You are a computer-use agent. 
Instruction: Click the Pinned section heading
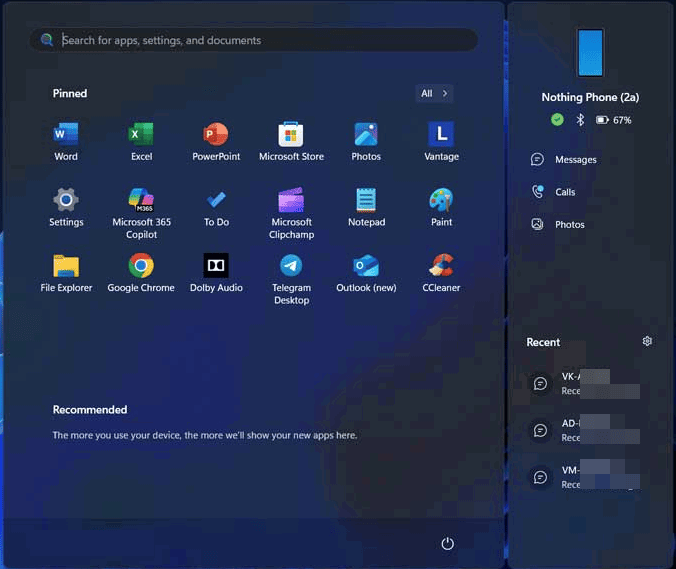tap(70, 94)
